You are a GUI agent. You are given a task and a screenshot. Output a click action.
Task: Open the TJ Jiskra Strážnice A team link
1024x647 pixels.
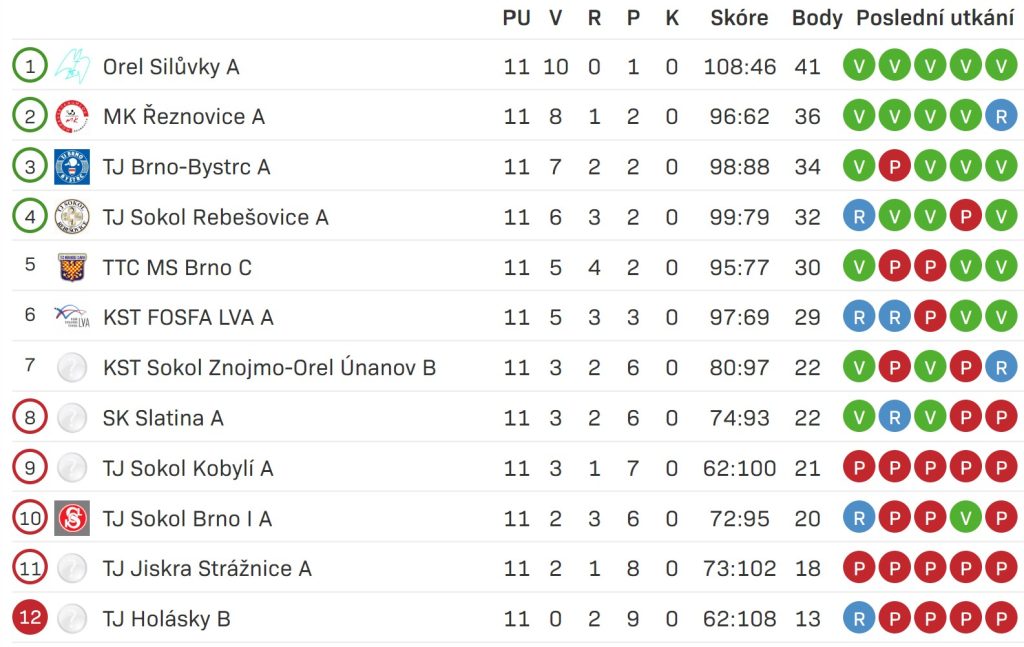tap(207, 569)
